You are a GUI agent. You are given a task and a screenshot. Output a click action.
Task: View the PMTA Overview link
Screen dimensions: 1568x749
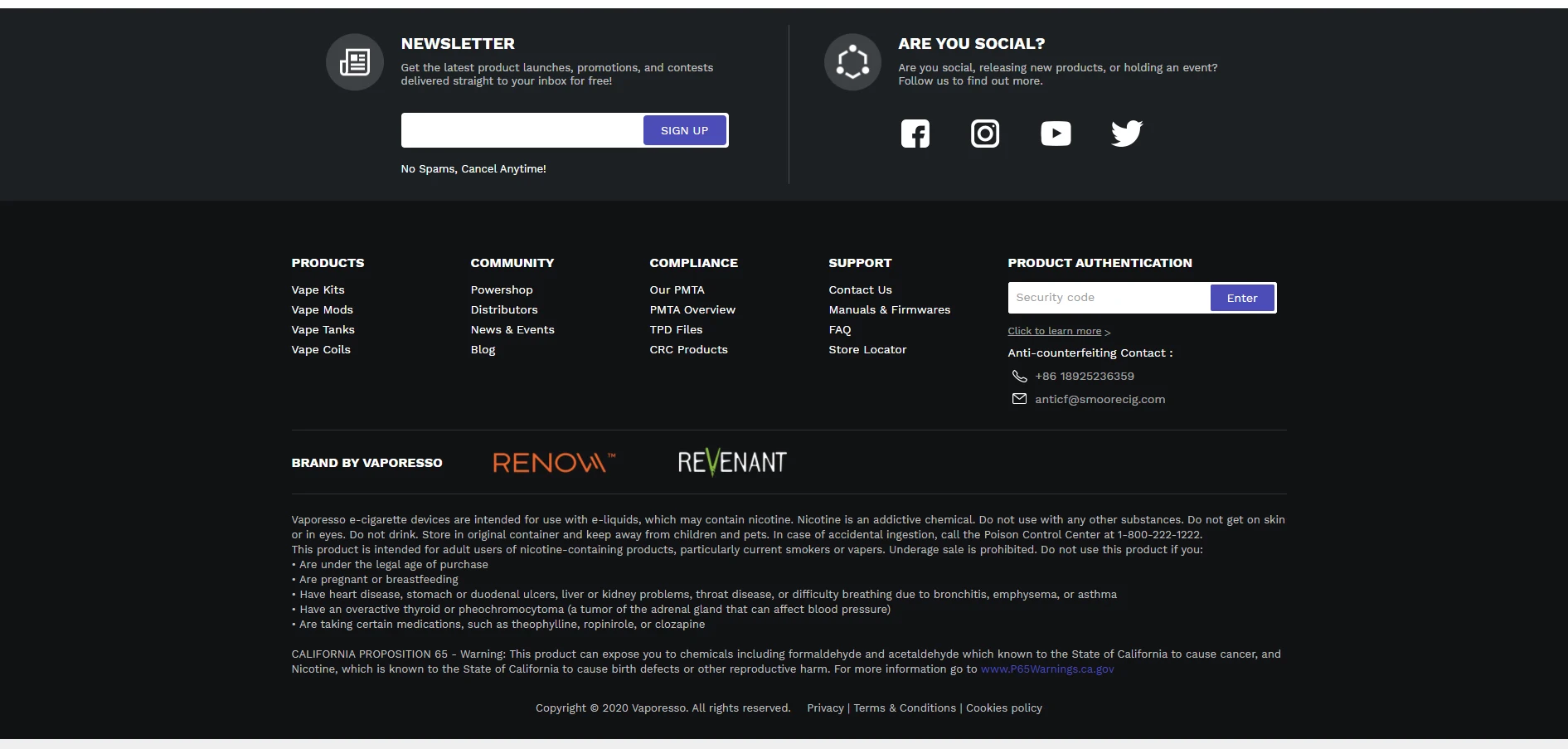click(692, 309)
